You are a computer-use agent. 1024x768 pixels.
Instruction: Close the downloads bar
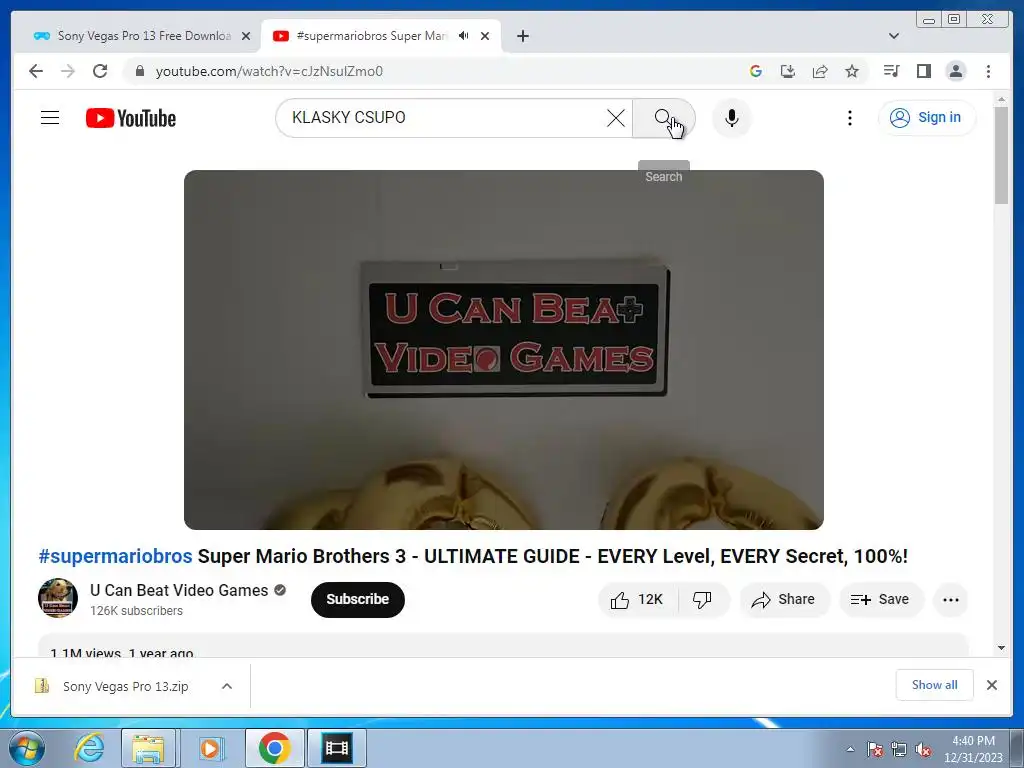click(x=991, y=684)
